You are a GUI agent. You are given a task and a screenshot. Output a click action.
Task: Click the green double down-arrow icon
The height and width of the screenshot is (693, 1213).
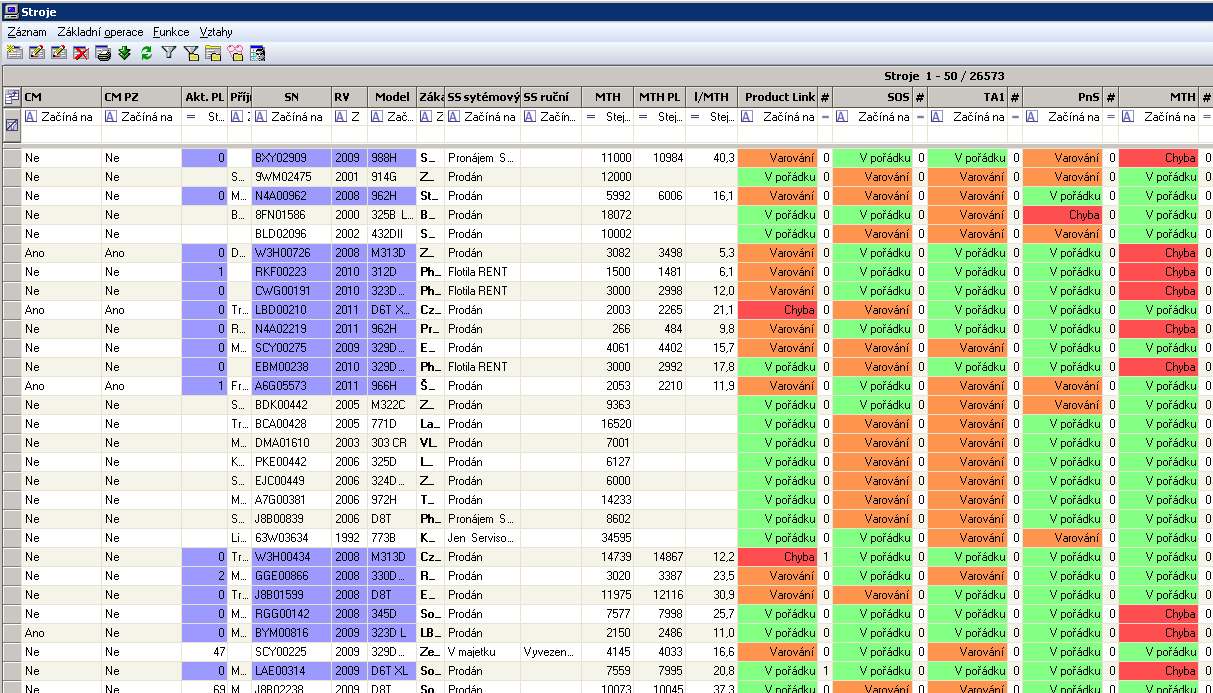tap(124, 53)
